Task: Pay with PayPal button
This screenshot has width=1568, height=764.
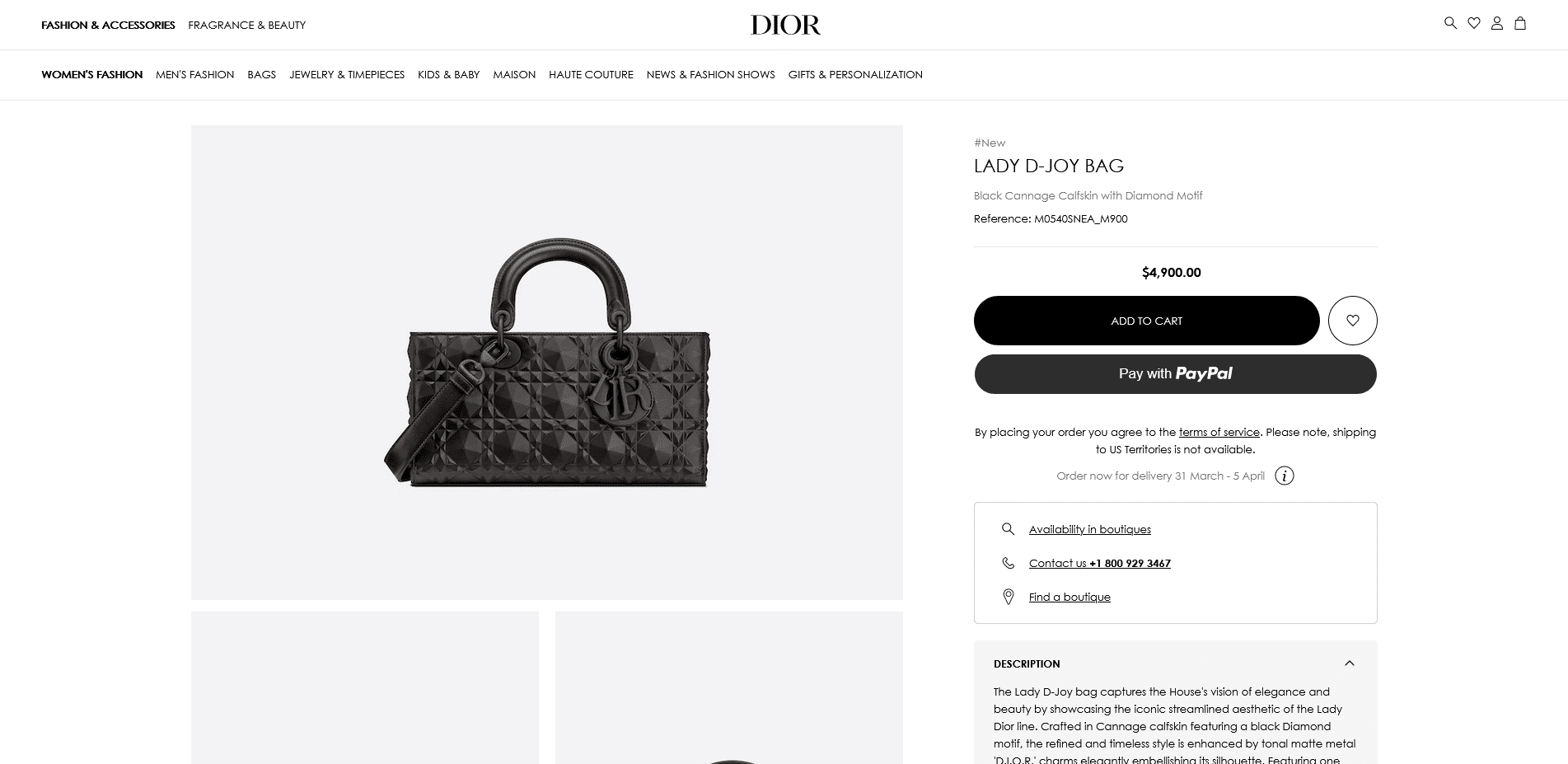Action: 1175,374
